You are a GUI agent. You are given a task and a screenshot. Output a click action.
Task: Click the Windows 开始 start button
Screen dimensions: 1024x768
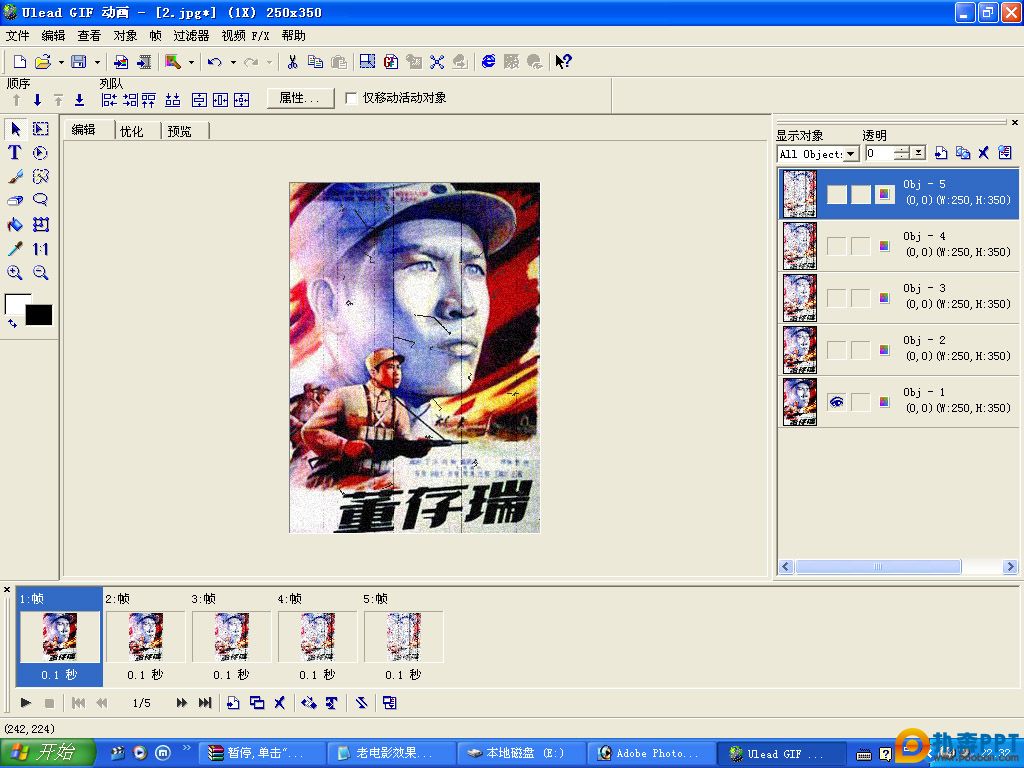point(47,753)
